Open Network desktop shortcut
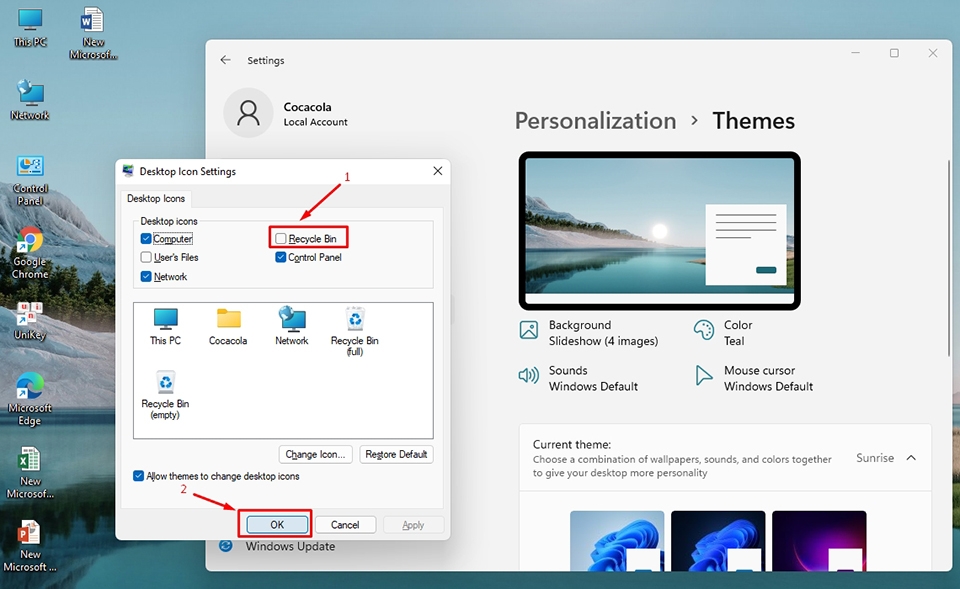 point(30,100)
